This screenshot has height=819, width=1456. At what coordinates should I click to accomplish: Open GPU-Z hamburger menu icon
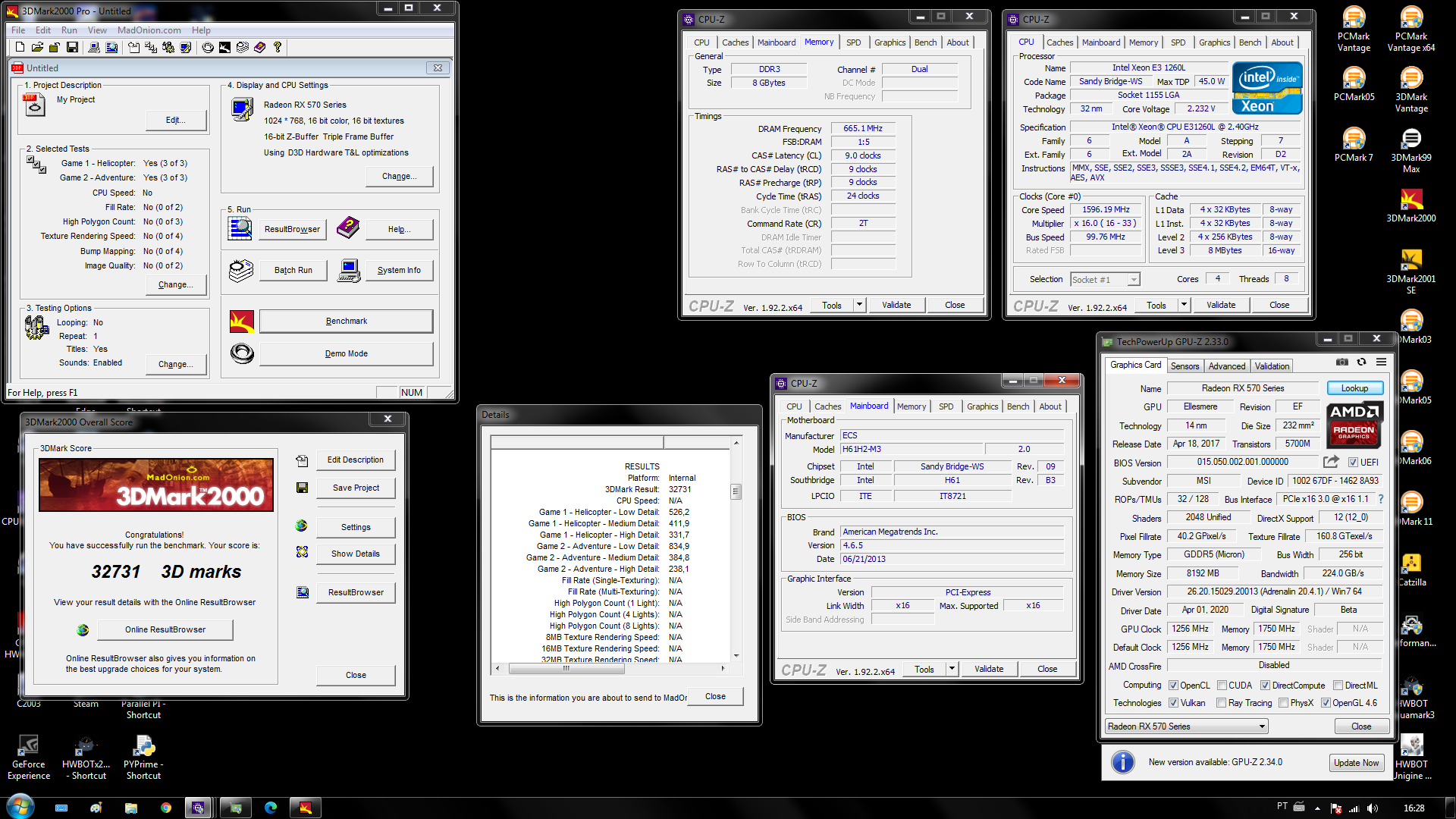1381,362
